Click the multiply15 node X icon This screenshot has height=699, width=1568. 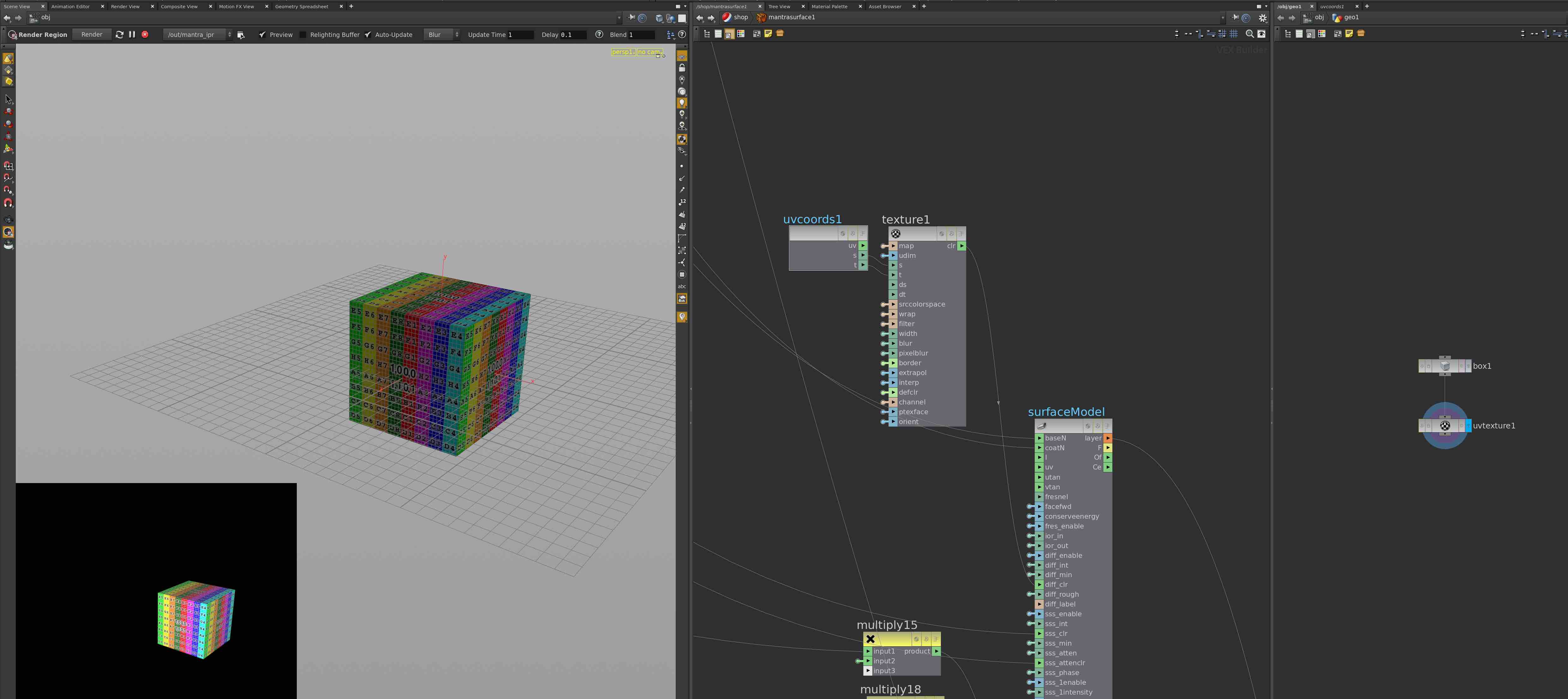pyautogui.click(x=871, y=639)
